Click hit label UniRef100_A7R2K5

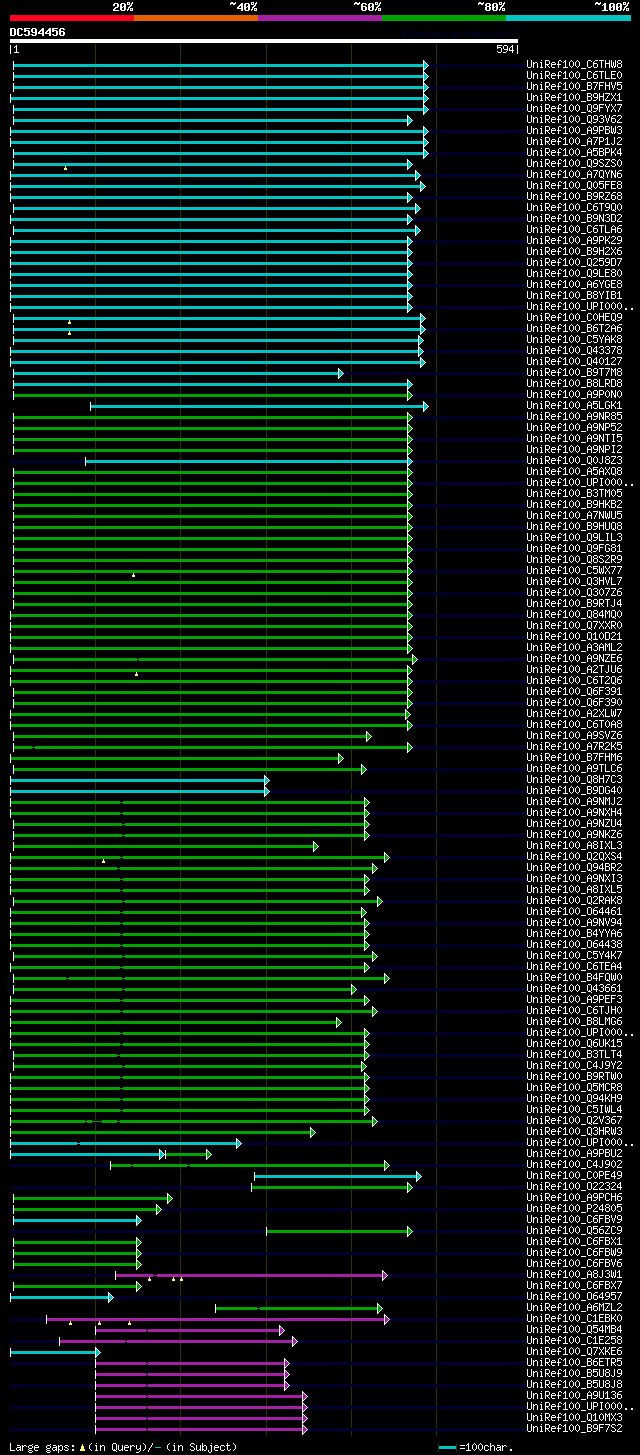click(x=574, y=746)
